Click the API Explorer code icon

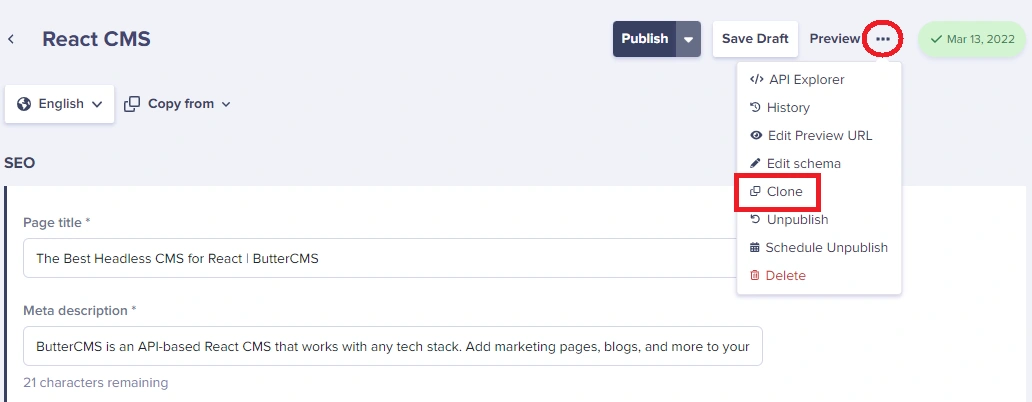(x=756, y=80)
